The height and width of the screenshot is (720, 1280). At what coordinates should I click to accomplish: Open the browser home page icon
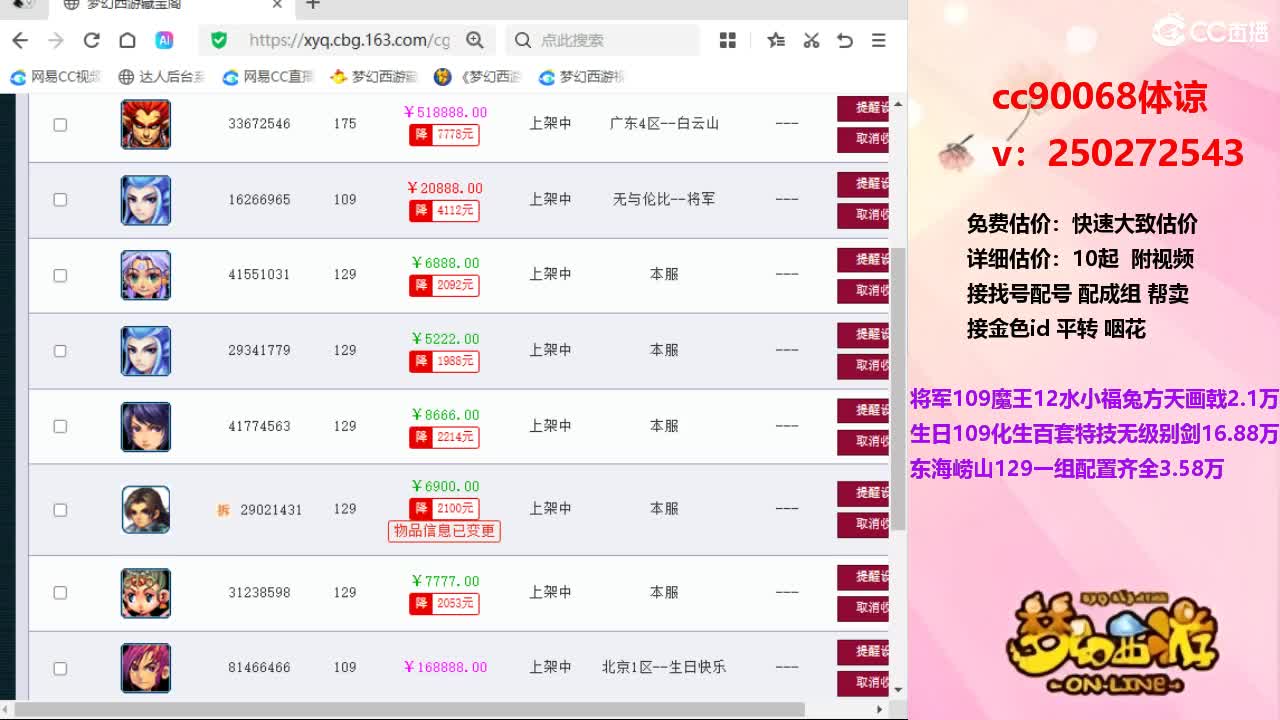point(127,40)
